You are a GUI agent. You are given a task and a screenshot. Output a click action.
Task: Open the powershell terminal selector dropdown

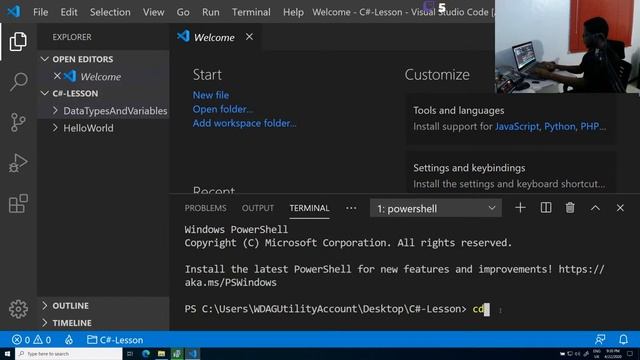[436, 208]
